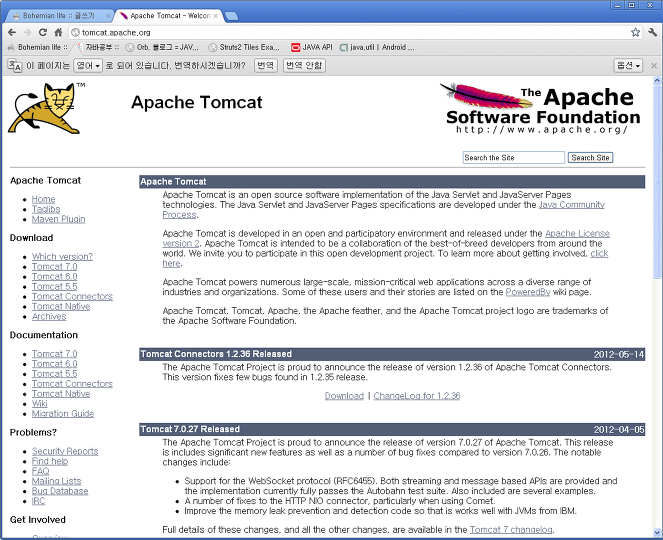Expand the language dropdown in translate bar

pos(88,66)
